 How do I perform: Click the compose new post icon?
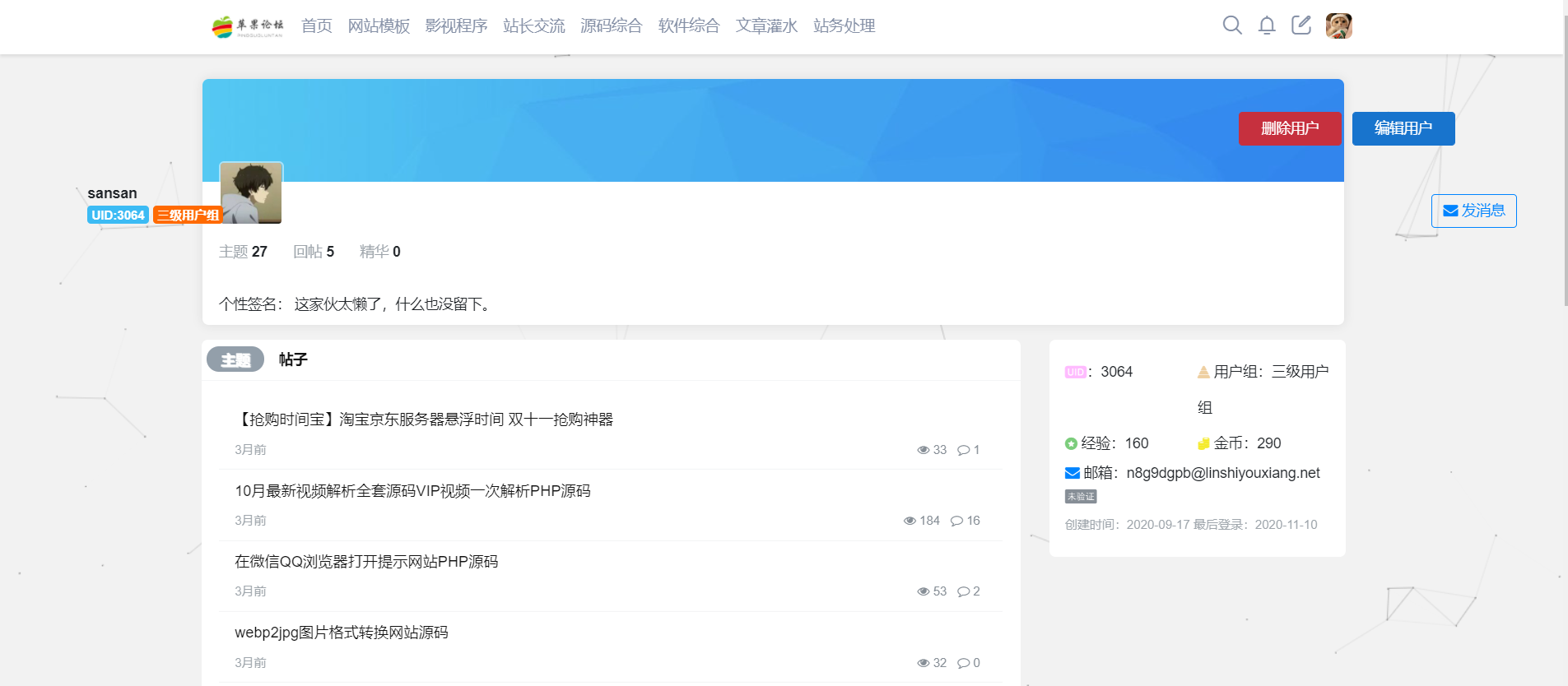tap(1301, 25)
